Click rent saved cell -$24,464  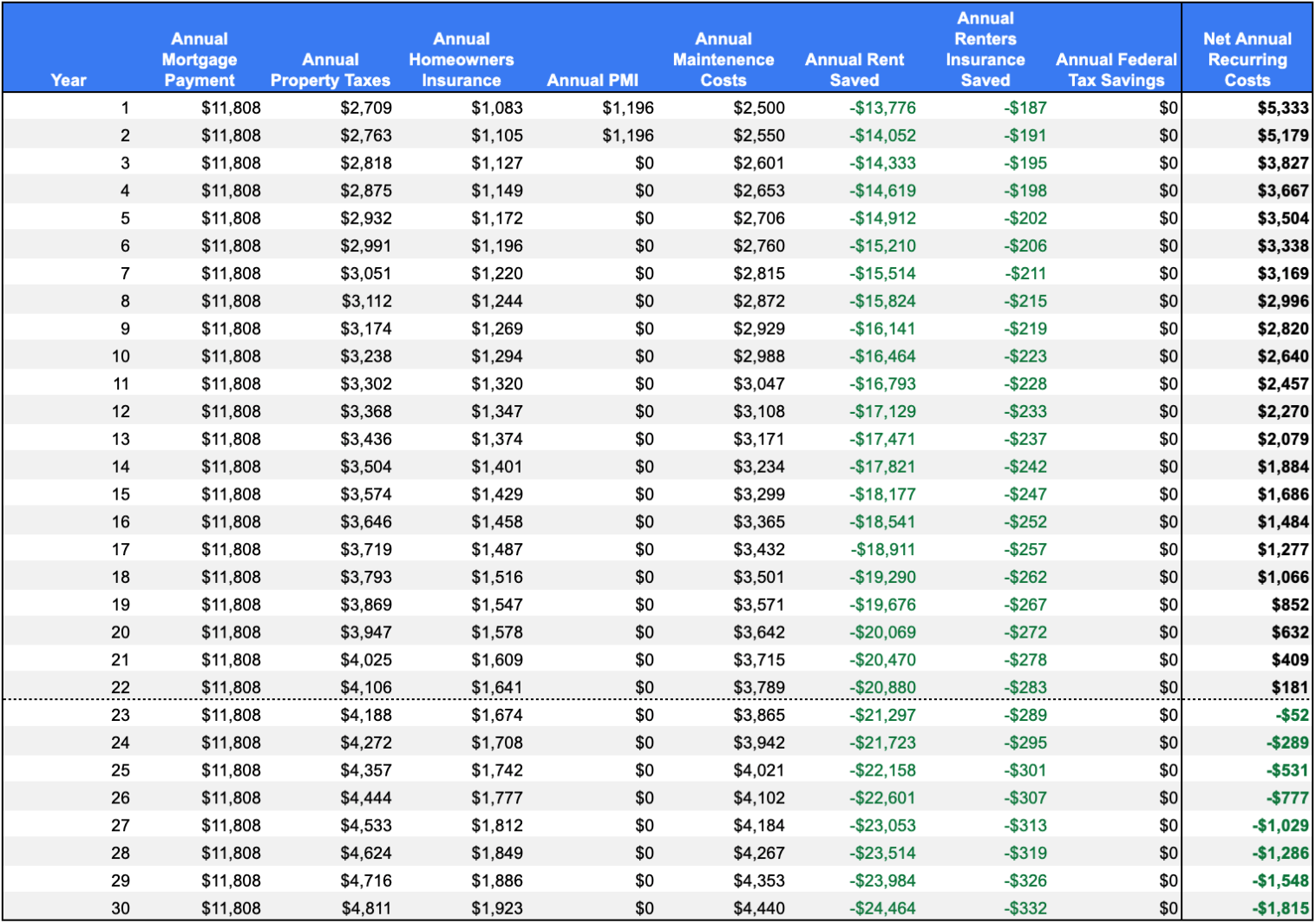pos(882,909)
